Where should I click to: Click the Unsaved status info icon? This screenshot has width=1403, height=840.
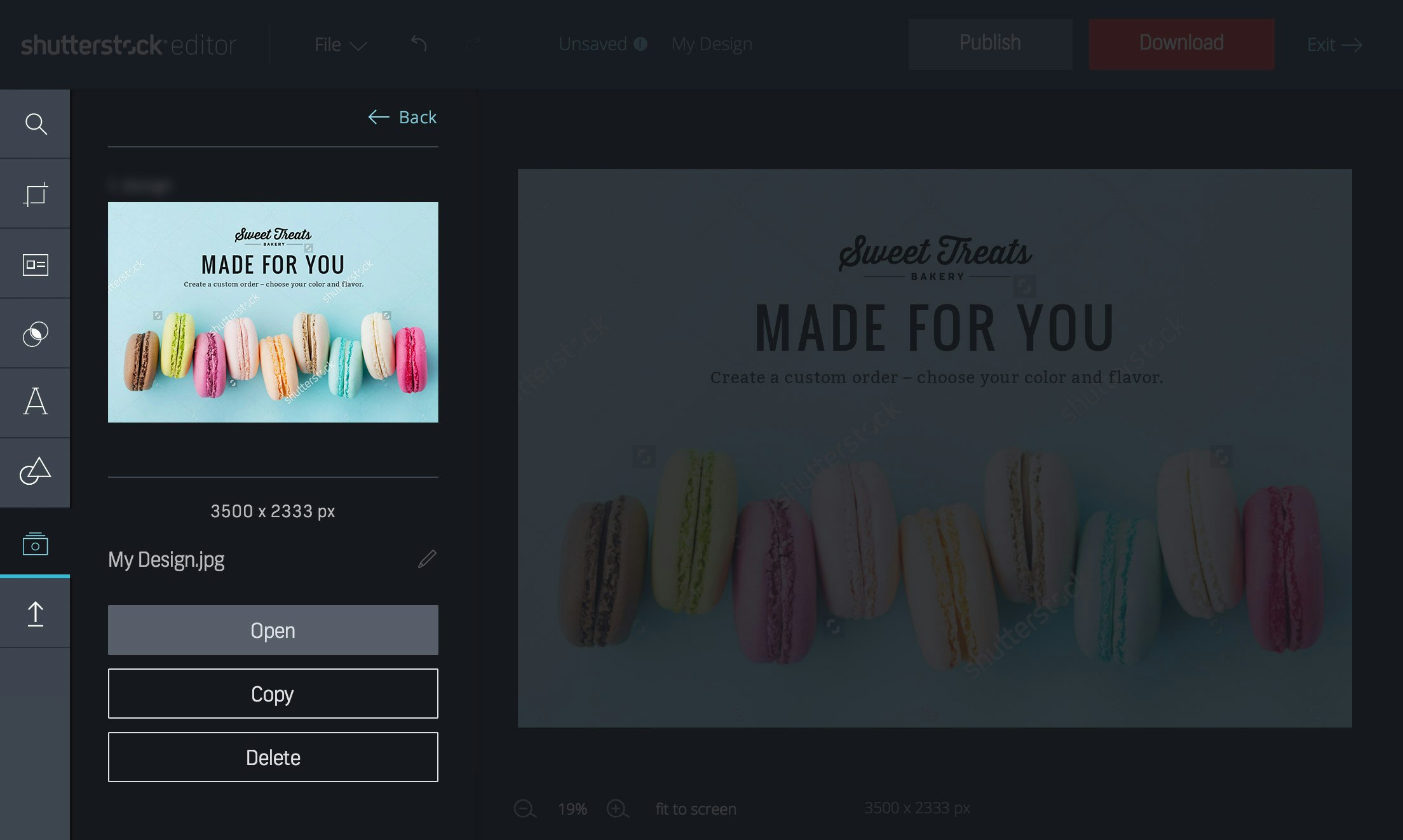(640, 44)
